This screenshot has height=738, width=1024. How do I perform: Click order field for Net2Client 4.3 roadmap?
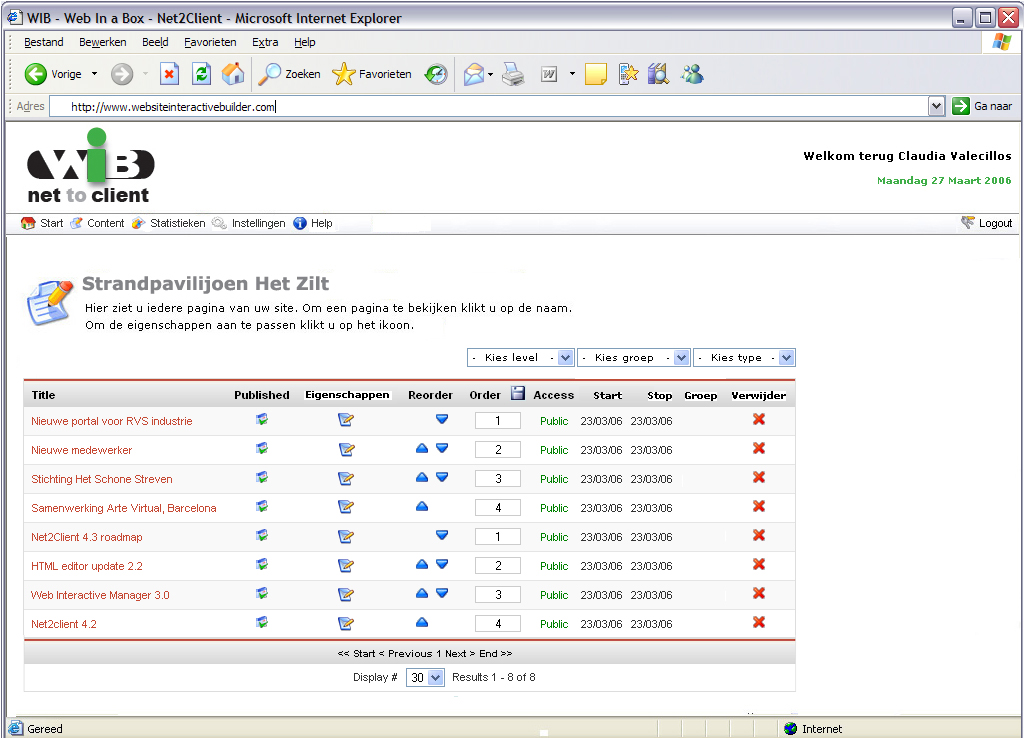[498, 537]
